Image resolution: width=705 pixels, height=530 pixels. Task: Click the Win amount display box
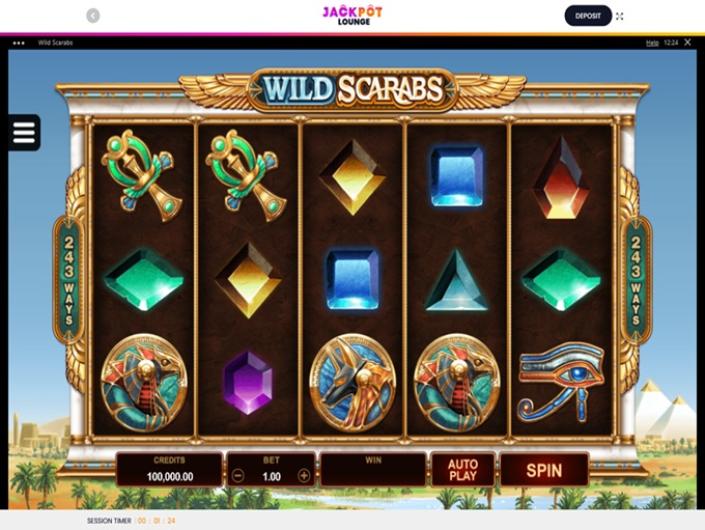373,470
